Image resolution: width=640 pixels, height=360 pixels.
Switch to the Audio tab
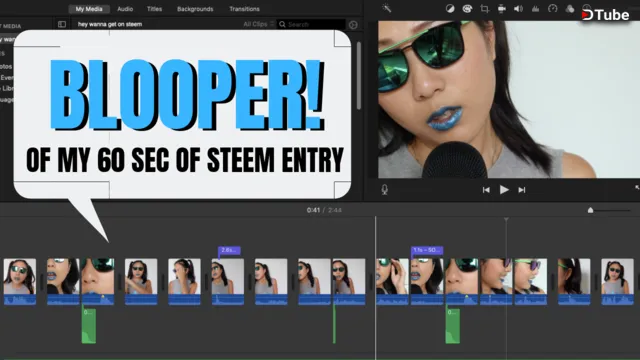(125, 9)
